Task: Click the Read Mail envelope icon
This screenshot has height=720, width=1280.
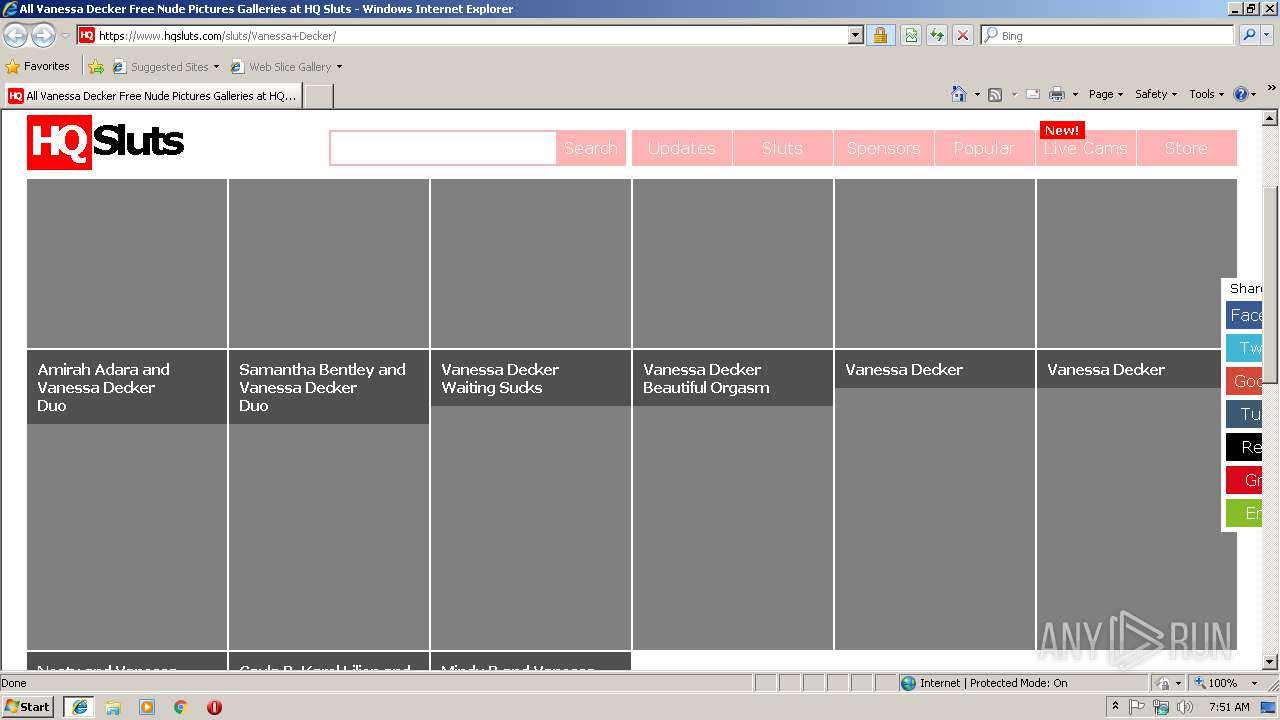Action: coord(1033,94)
